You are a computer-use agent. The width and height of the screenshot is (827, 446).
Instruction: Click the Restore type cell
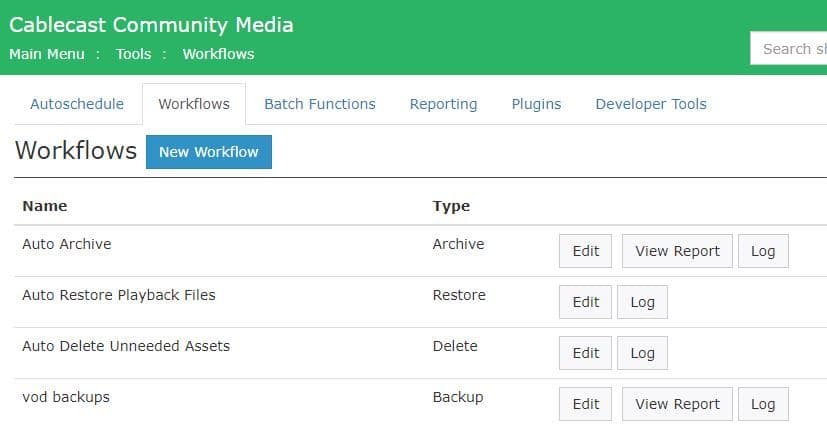pos(459,295)
